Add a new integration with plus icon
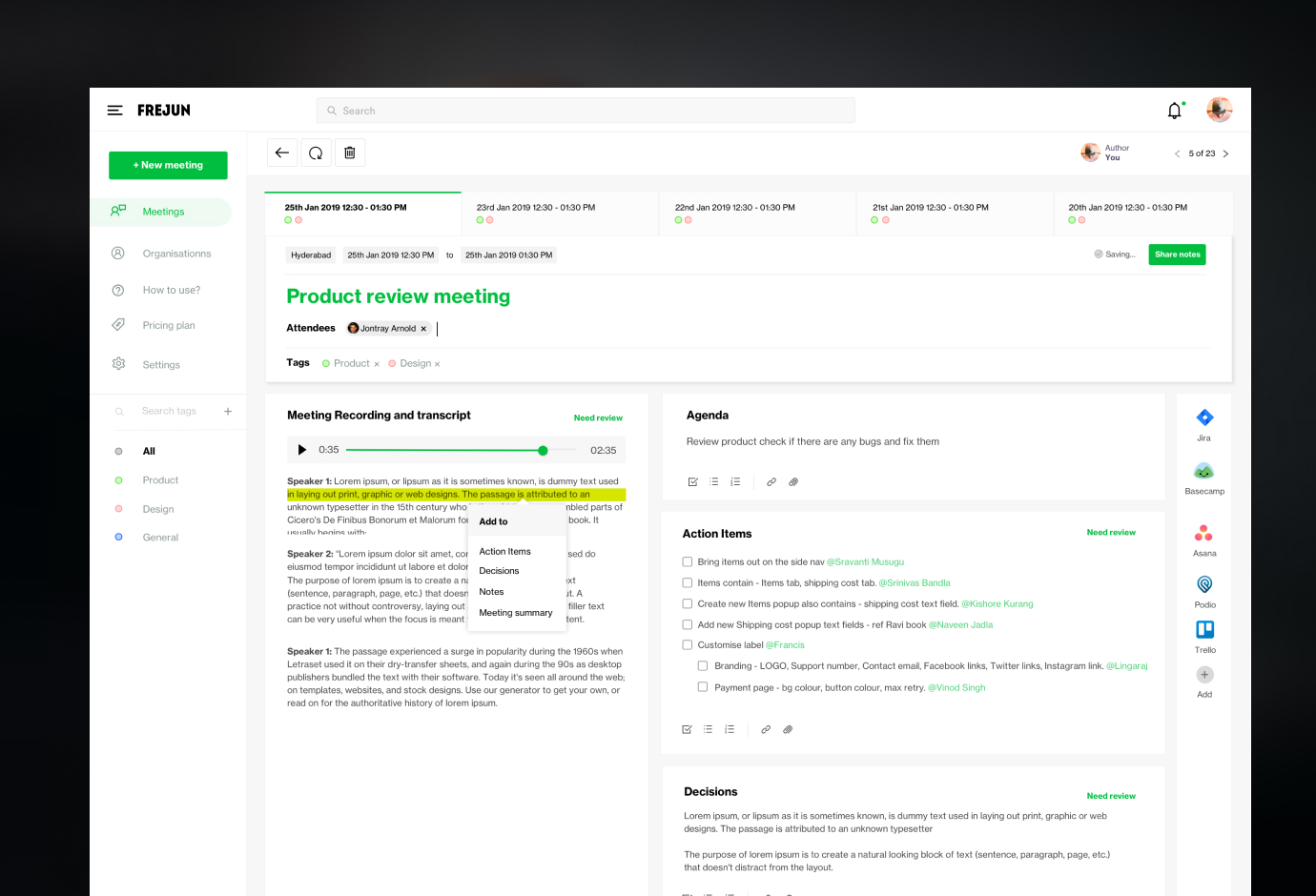 click(x=1204, y=675)
